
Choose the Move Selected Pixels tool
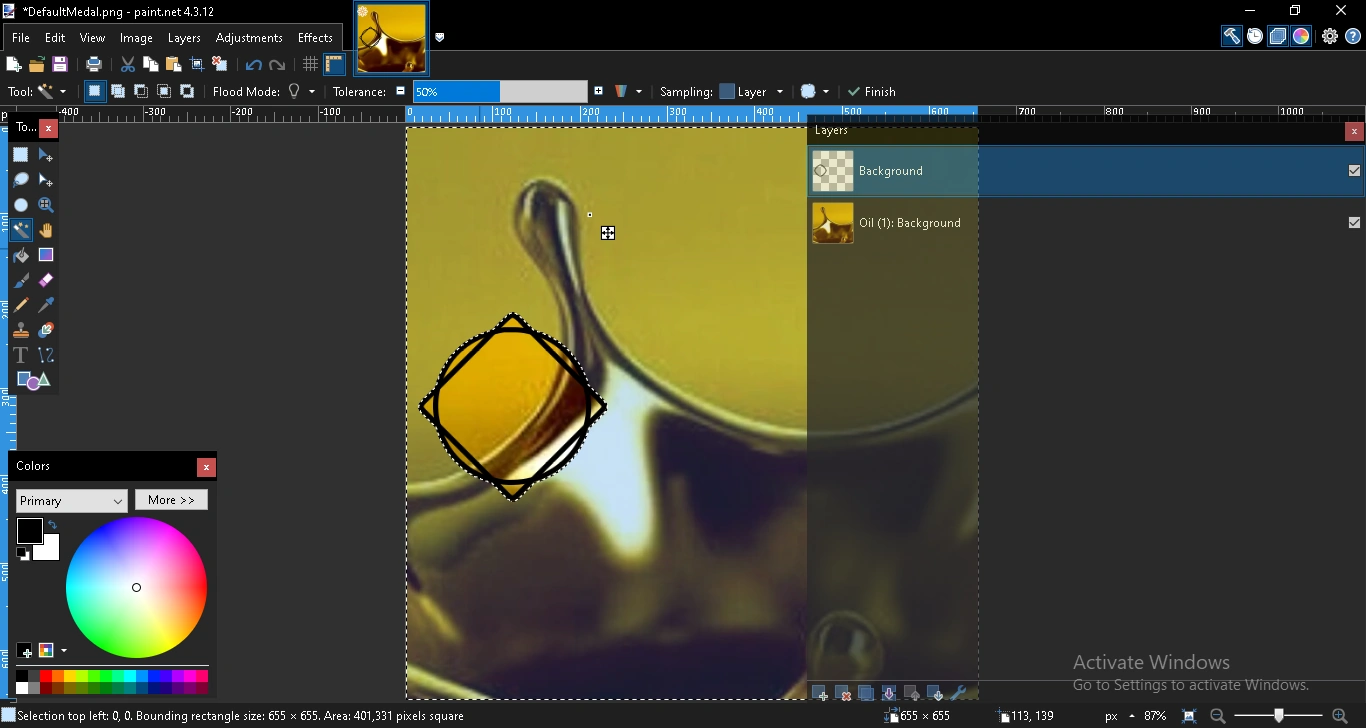pos(46,156)
